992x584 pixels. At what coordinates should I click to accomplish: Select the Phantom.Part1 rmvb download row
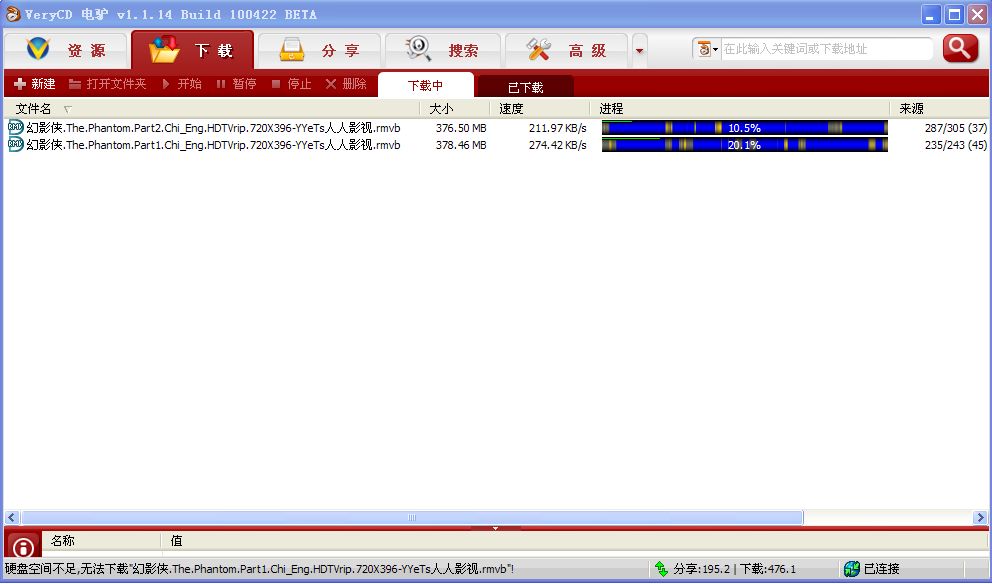click(x=497, y=145)
